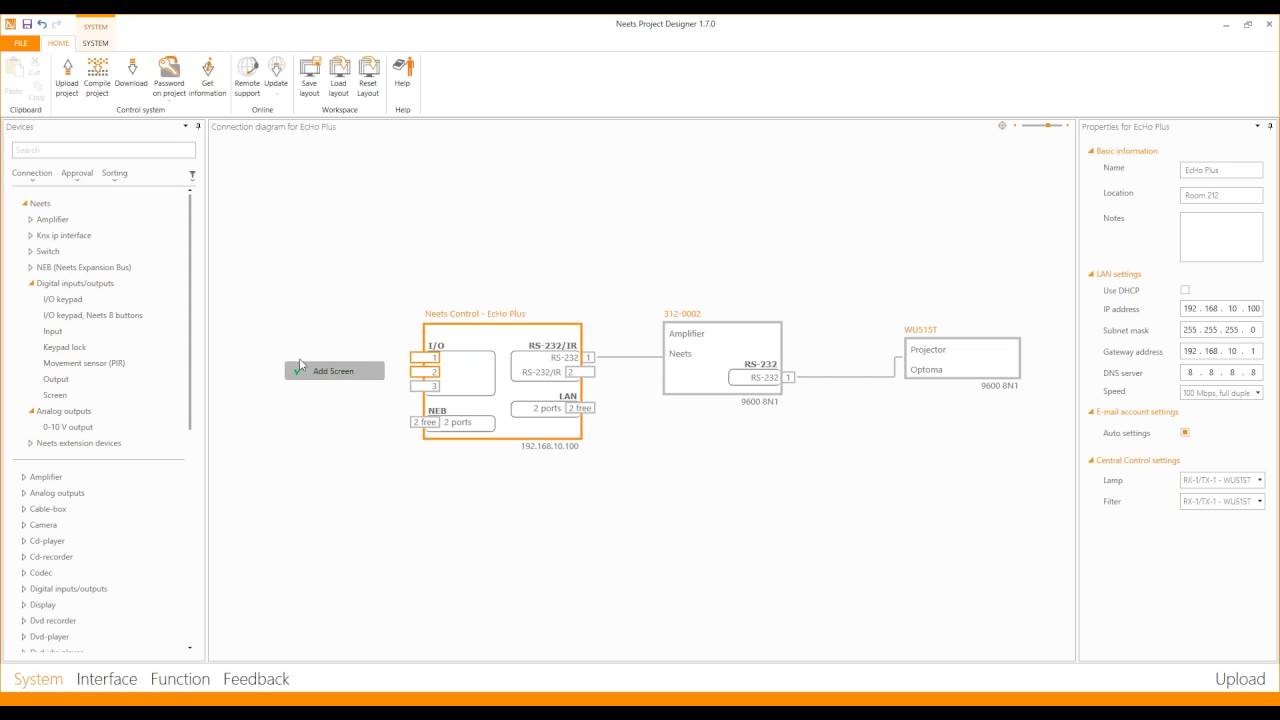Screen dimensions: 1280x720
Task: Open the Approval filter in Devices
Action: click(x=77, y=173)
